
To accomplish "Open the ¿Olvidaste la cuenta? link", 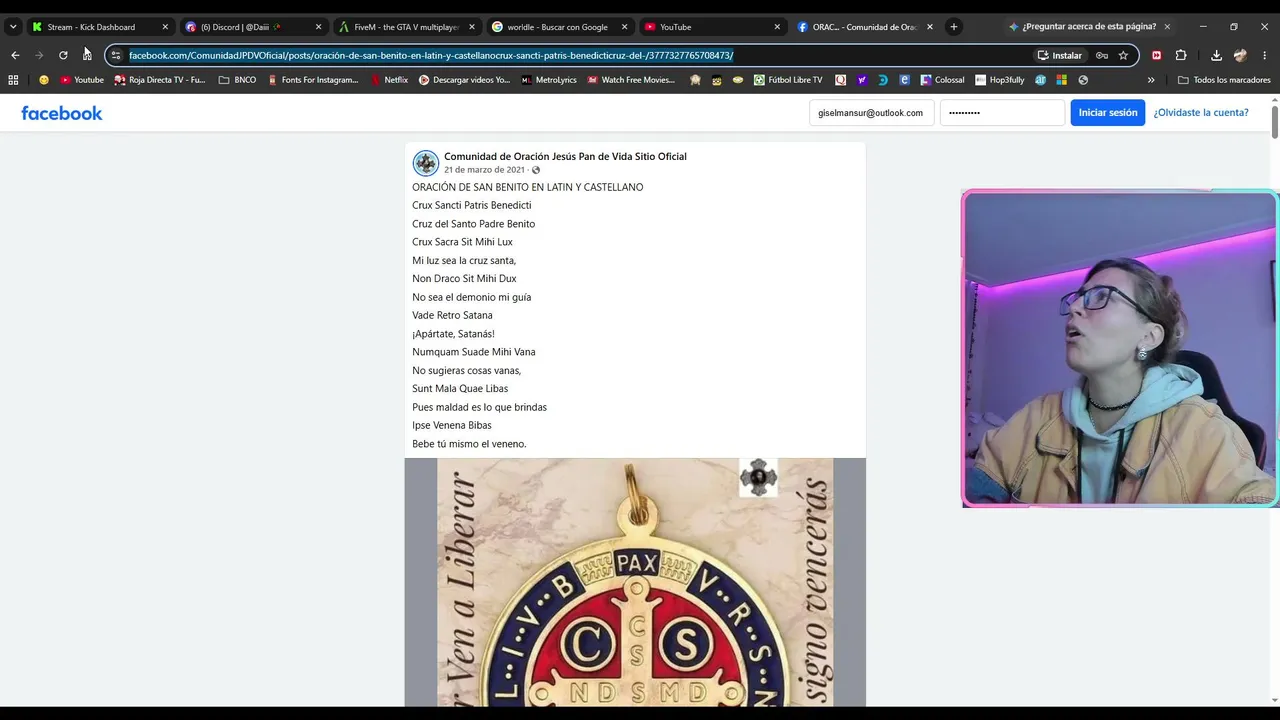I will coord(1201,113).
